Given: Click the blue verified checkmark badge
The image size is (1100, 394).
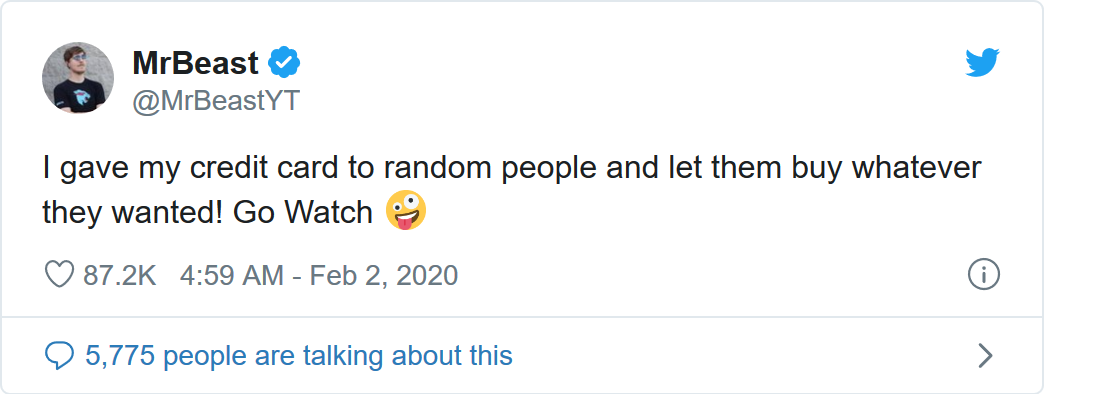Looking at the screenshot, I should pyautogui.click(x=284, y=63).
